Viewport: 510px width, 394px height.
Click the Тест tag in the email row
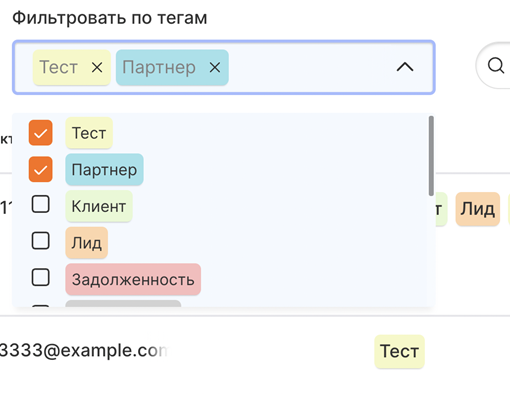399,352
